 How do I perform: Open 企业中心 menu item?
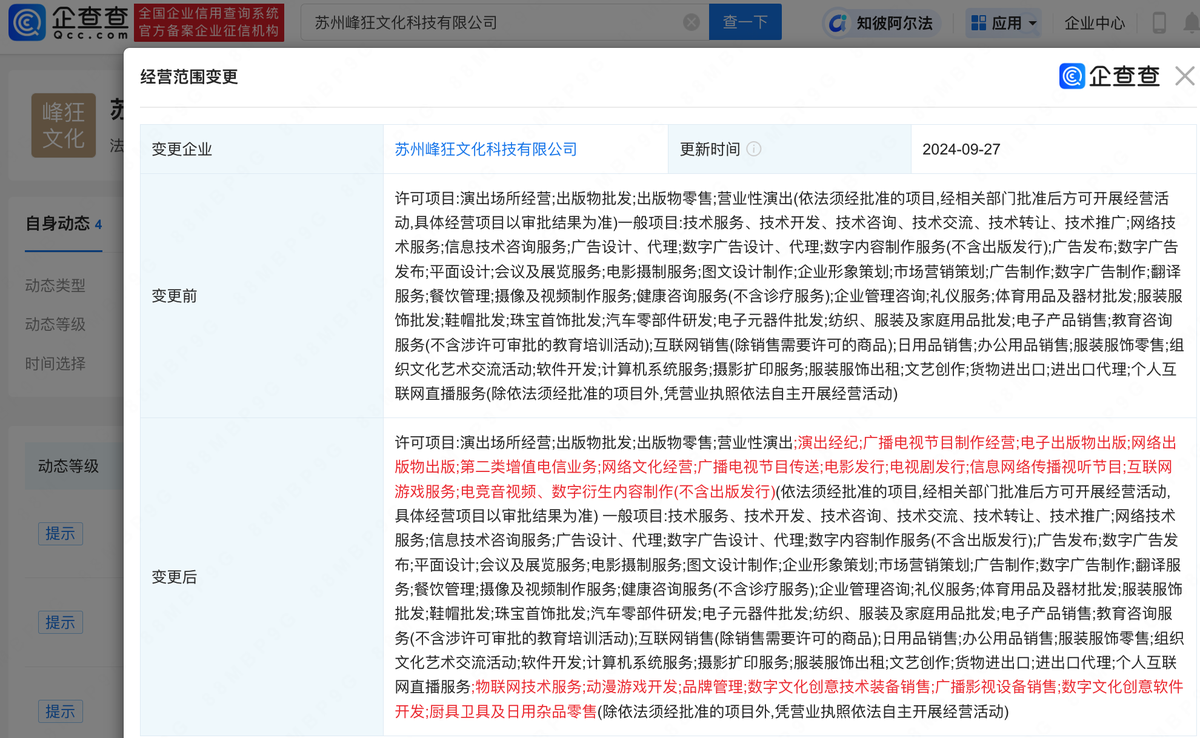click(1094, 22)
